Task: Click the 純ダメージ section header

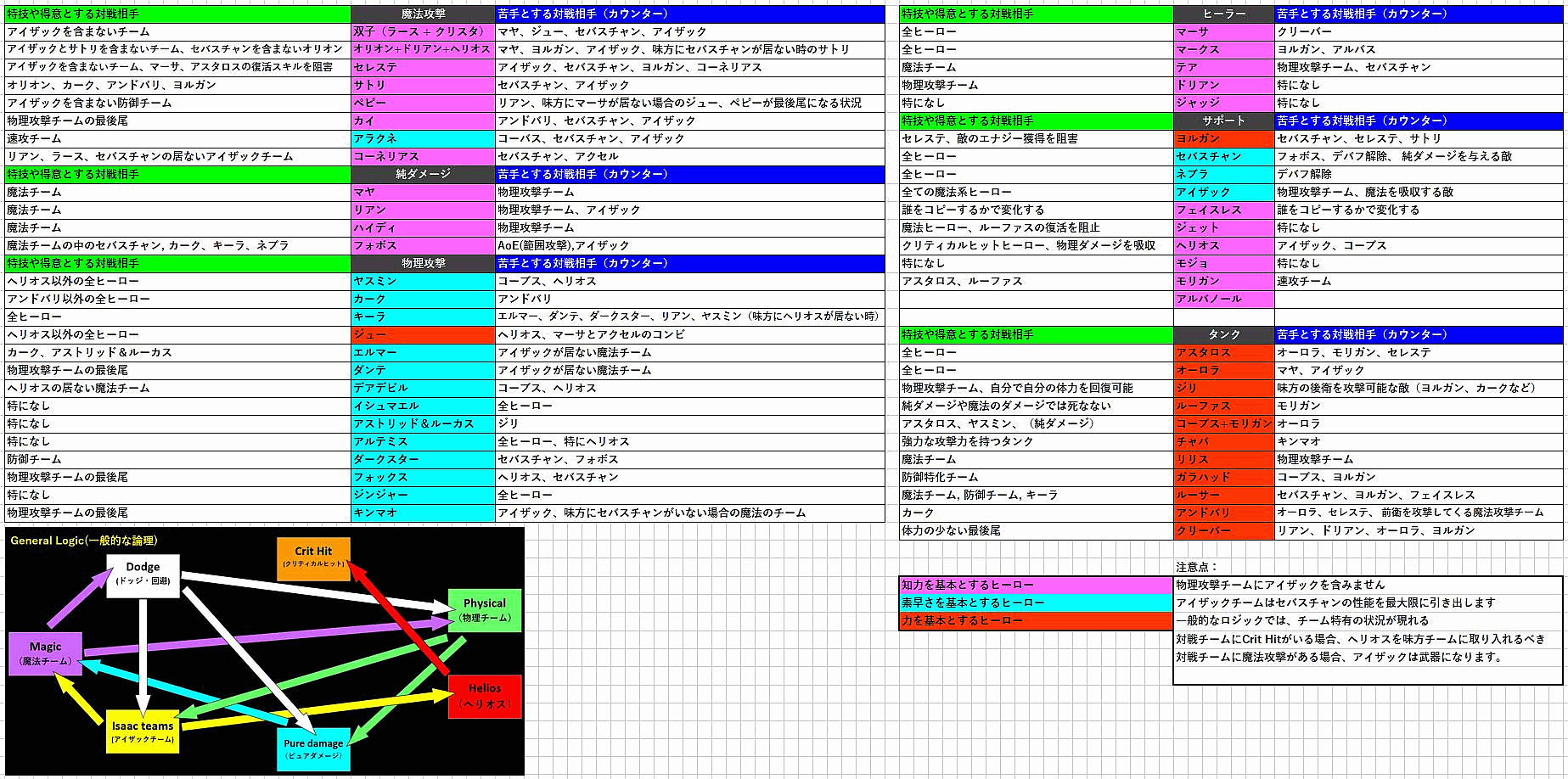Action: coord(423,174)
